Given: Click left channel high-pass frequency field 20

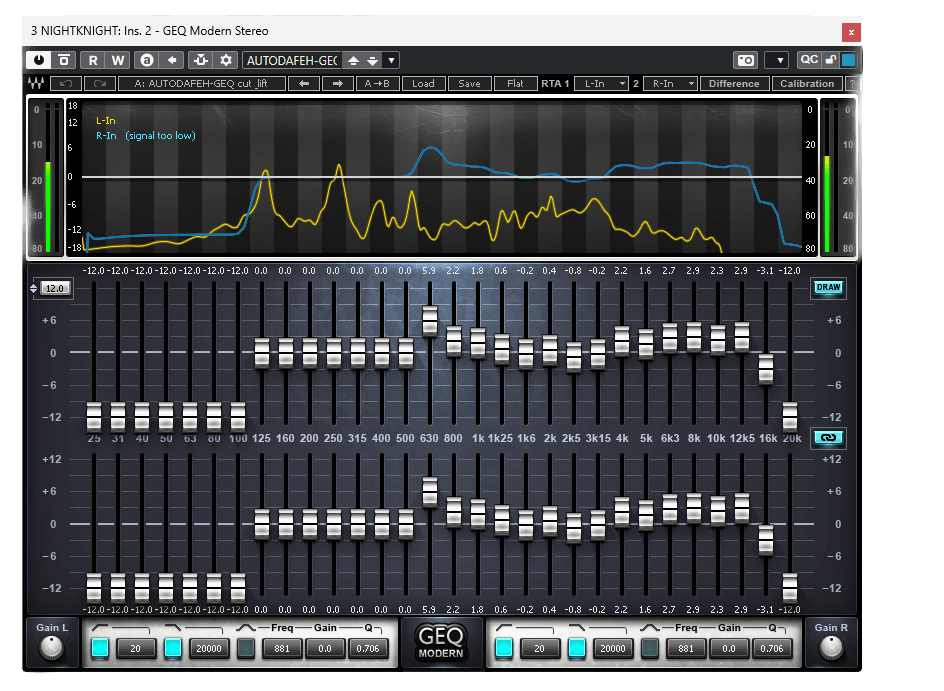Looking at the screenshot, I should click(x=135, y=648).
